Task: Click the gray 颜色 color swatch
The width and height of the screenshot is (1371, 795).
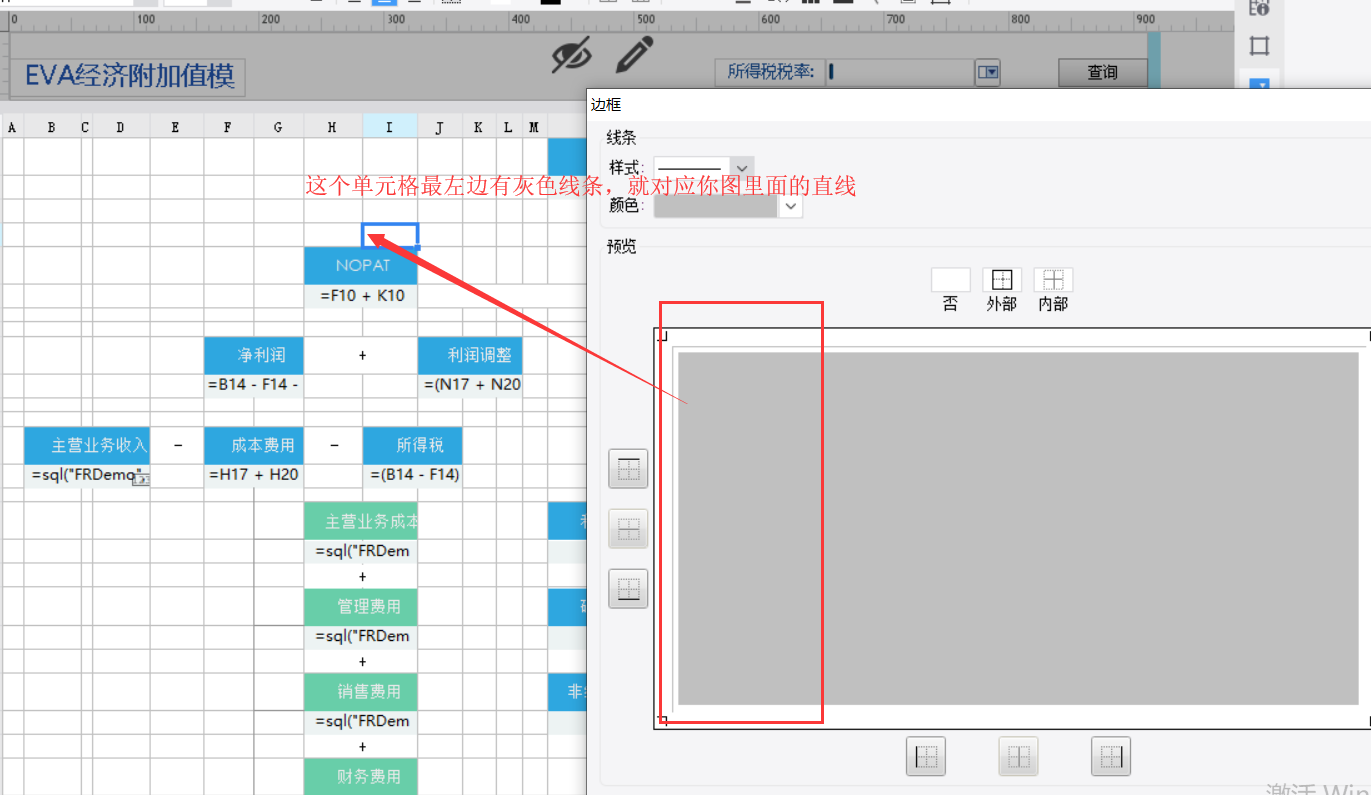Action: pos(716,206)
